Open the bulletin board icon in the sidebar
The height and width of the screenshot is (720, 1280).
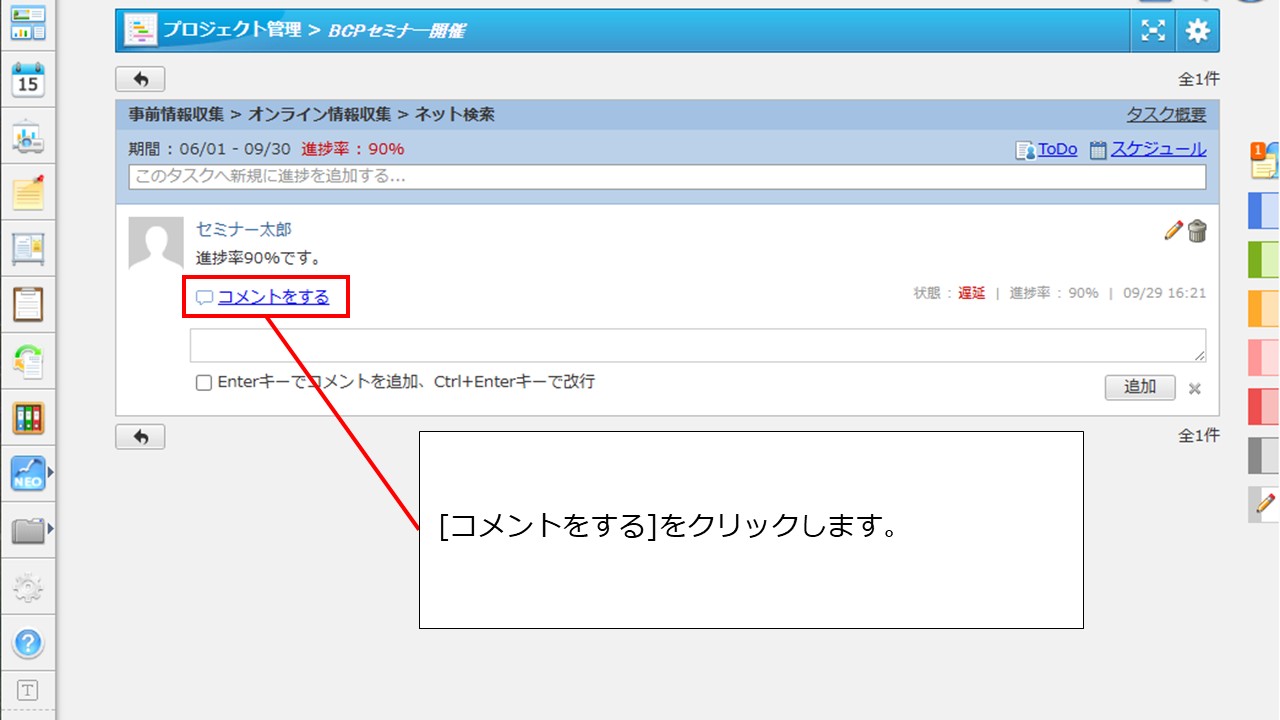coord(28,248)
